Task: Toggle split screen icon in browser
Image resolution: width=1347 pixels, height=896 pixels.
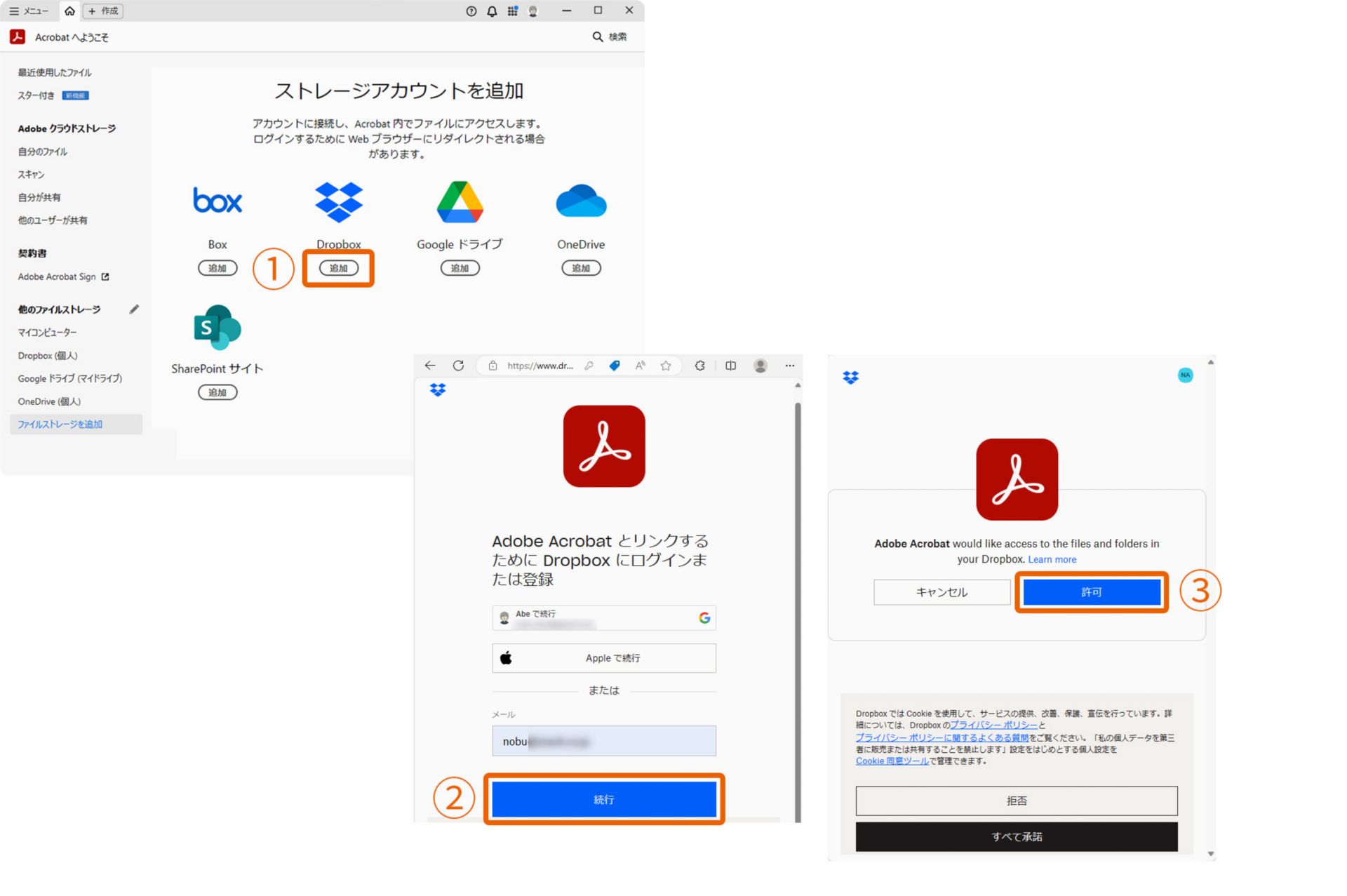Action: pos(730,366)
